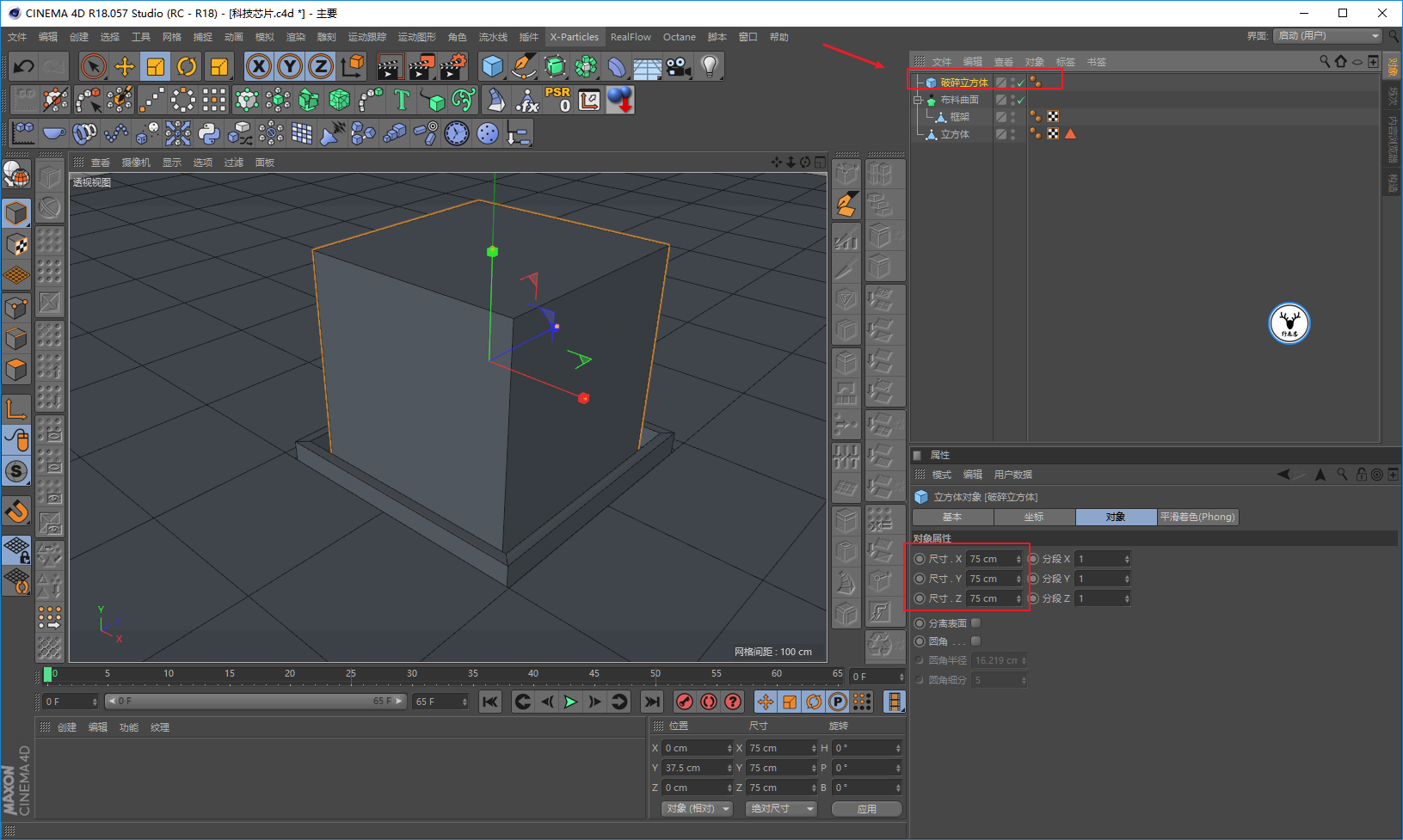Click the home icon in Object Manager
This screenshot has height=840, width=1403.
click(x=1340, y=61)
